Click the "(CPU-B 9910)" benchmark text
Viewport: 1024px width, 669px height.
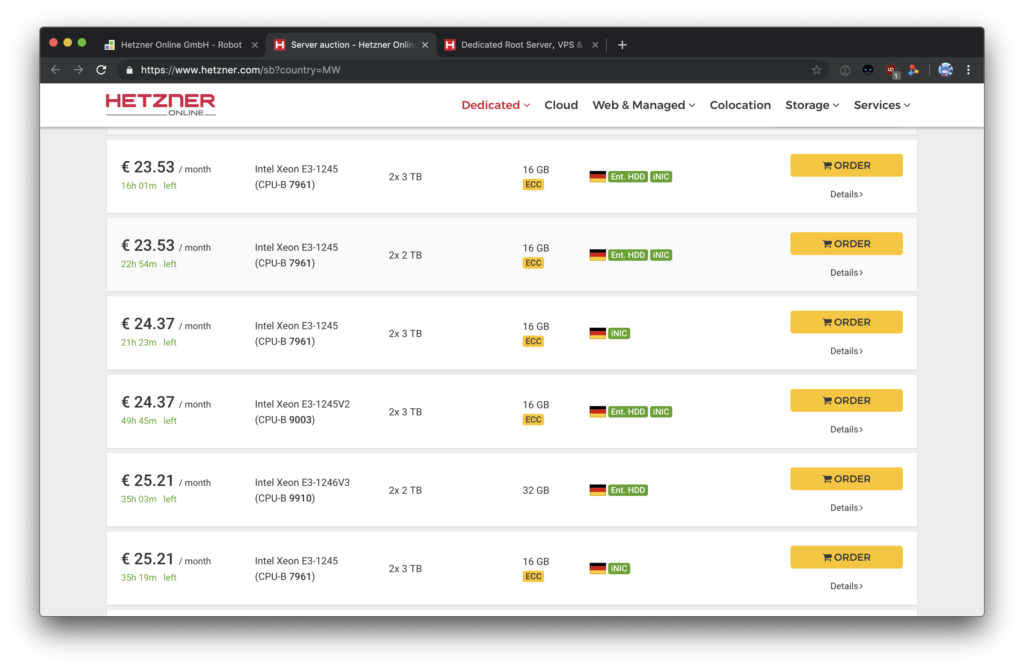[x=285, y=498]
